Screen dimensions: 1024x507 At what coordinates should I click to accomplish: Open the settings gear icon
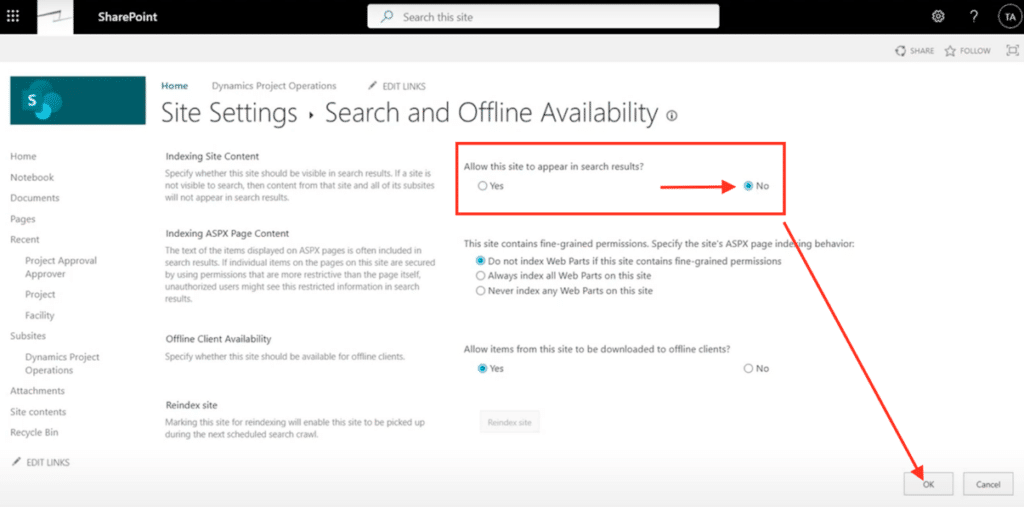pyautogui.click(x=938, y=17)
